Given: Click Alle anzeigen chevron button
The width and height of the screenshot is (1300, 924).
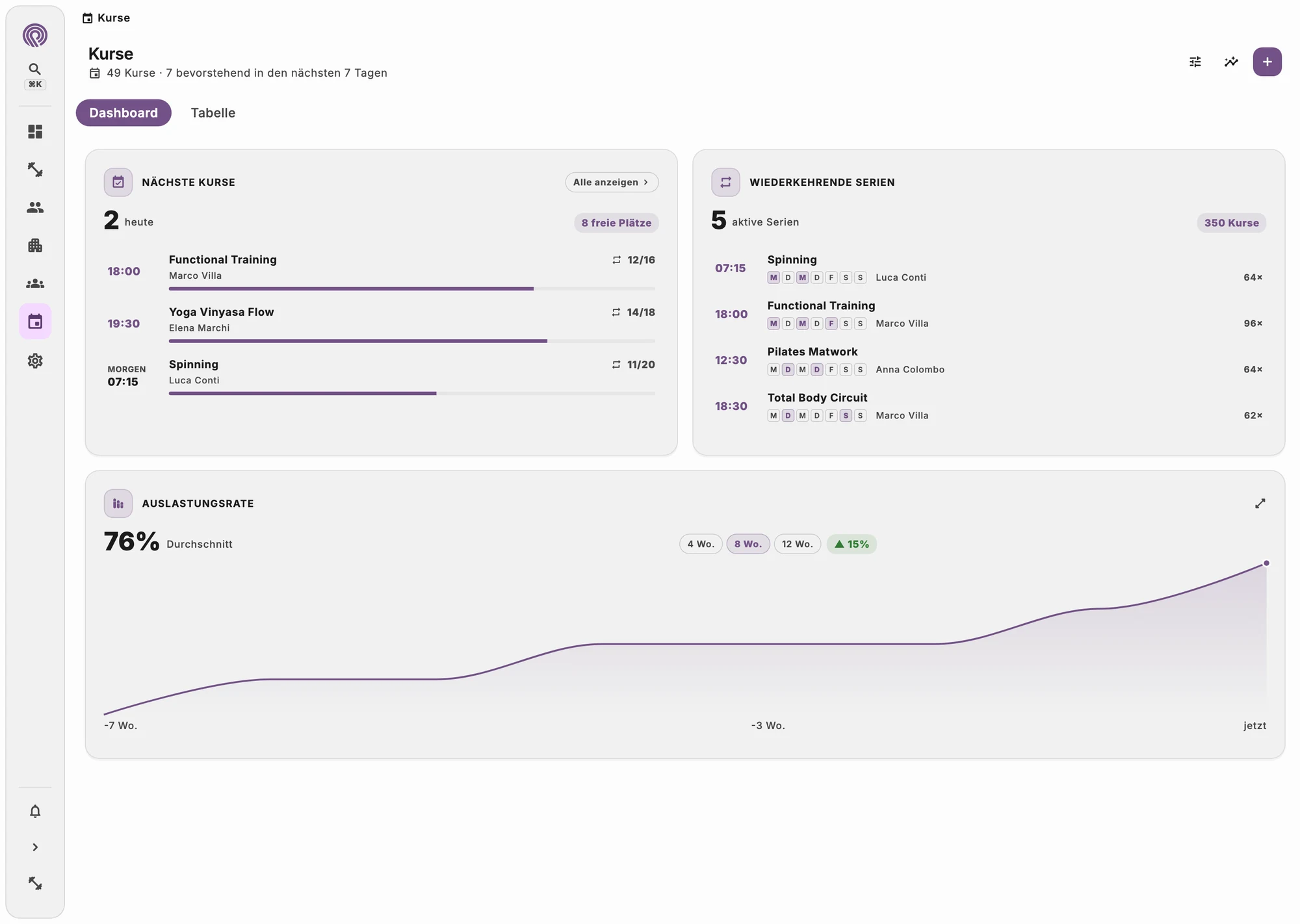Looking at the screenshot, I should point(612,182).
